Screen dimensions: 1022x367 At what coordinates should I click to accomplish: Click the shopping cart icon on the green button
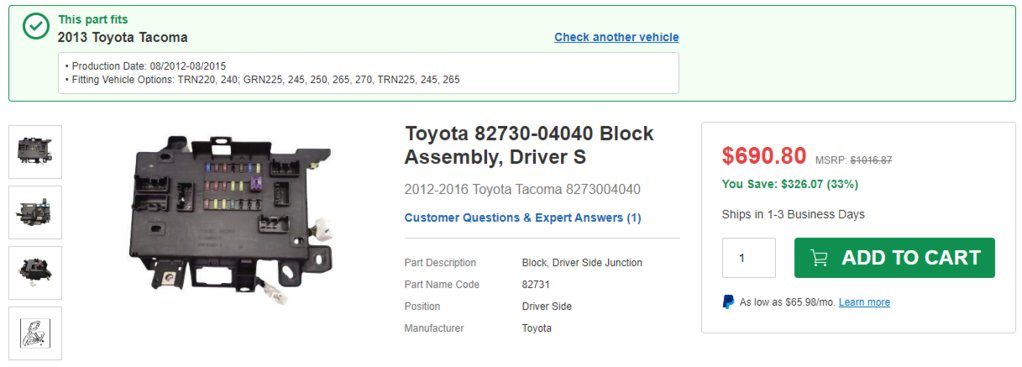[819, 258]
